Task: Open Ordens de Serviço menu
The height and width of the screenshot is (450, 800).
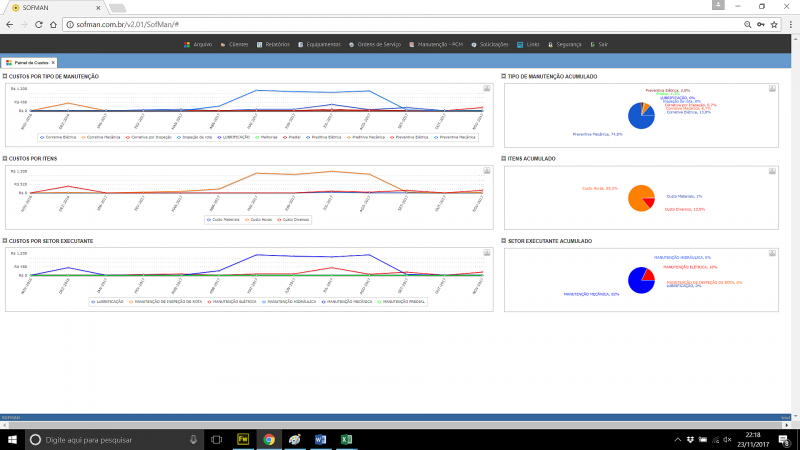Action: click(378, 44)
